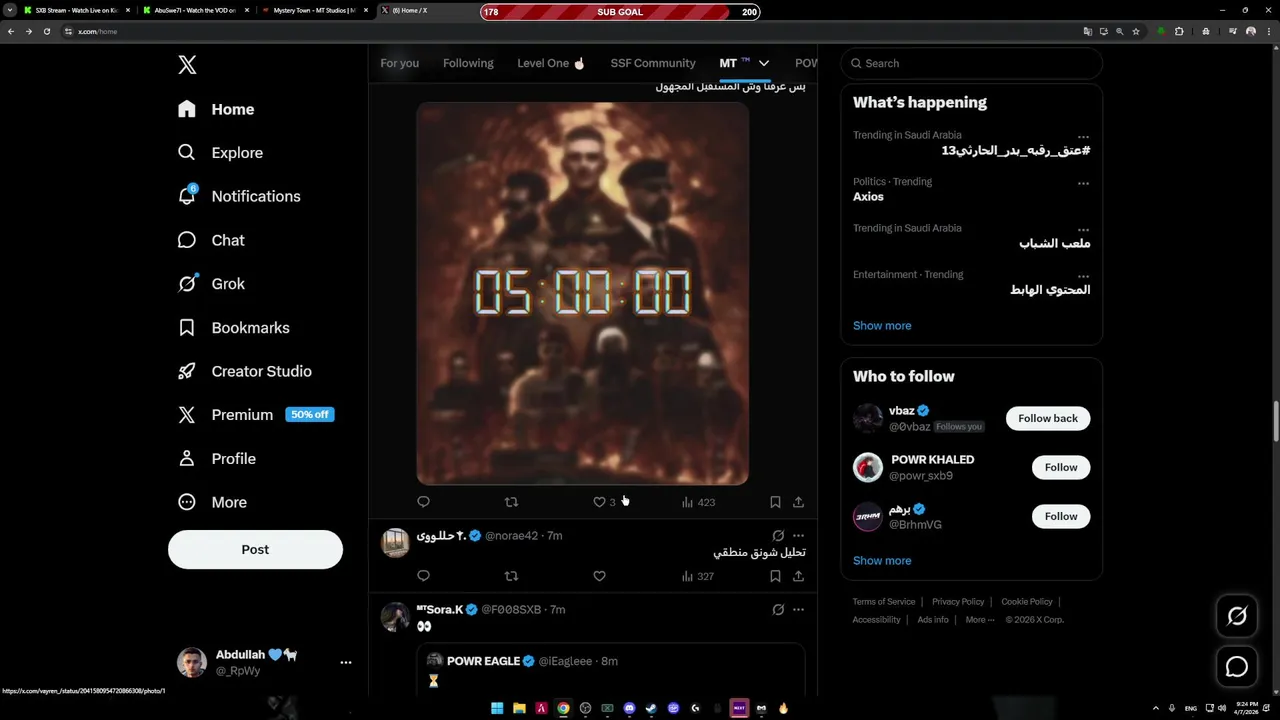Open Profile in the sidebar
Screen dimensions: 1280x720
218,459
